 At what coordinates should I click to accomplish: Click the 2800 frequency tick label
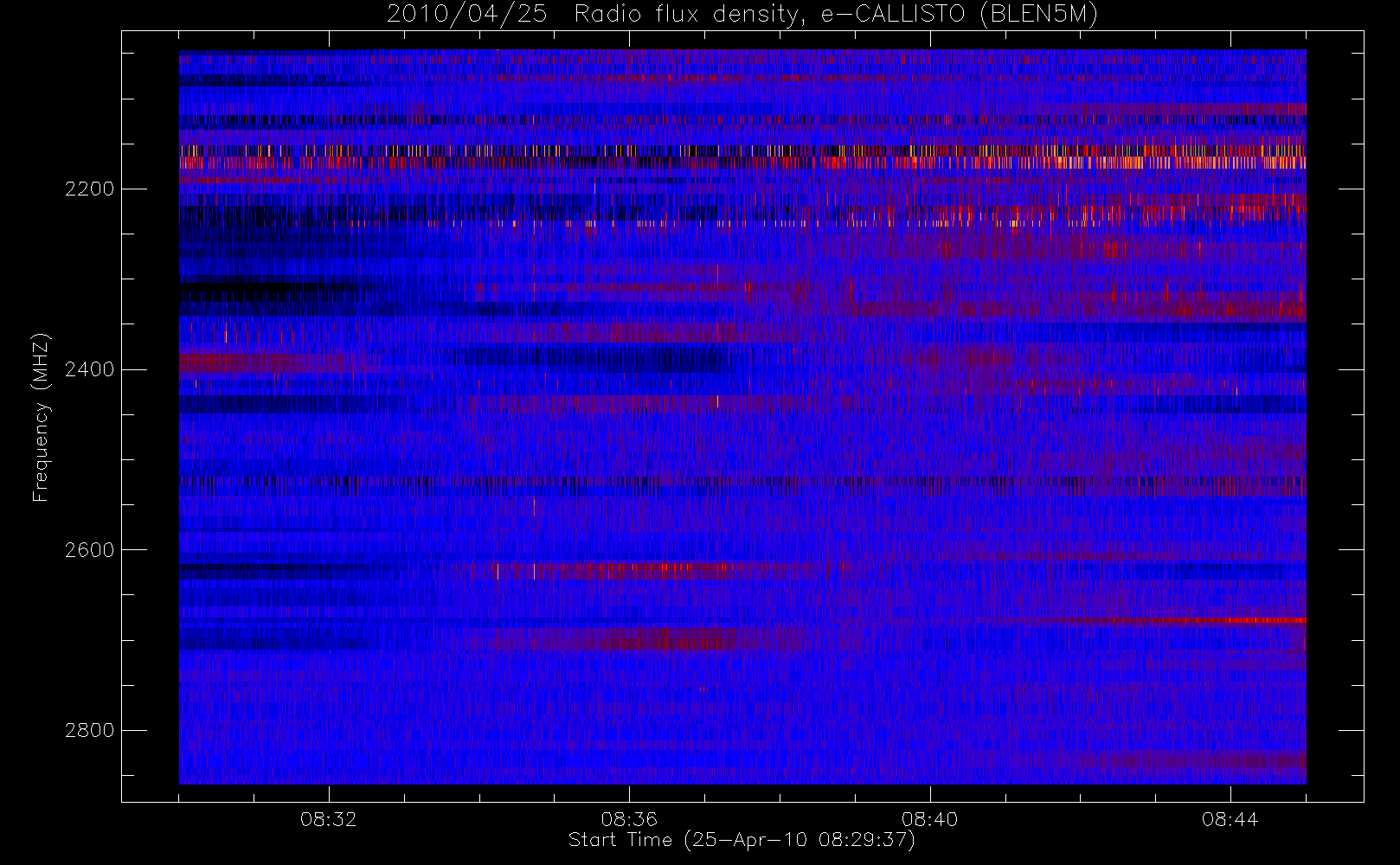[x=89, y=730]
